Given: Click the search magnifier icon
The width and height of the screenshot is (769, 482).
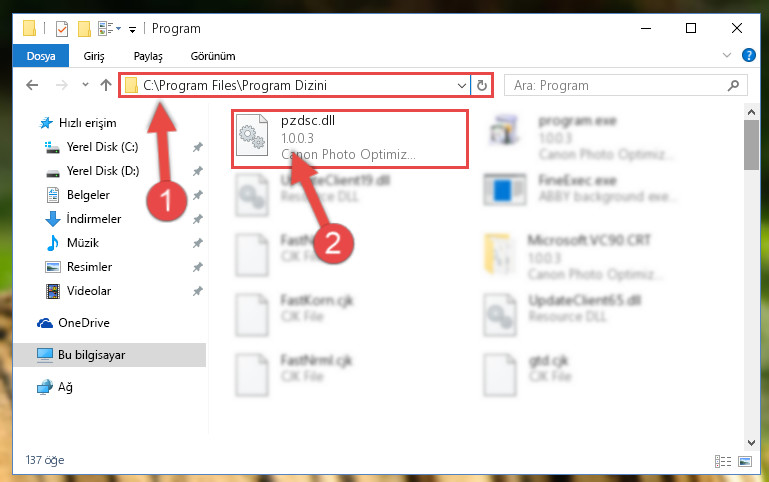Looking at the screenshot, I should [x=733, y=86].
